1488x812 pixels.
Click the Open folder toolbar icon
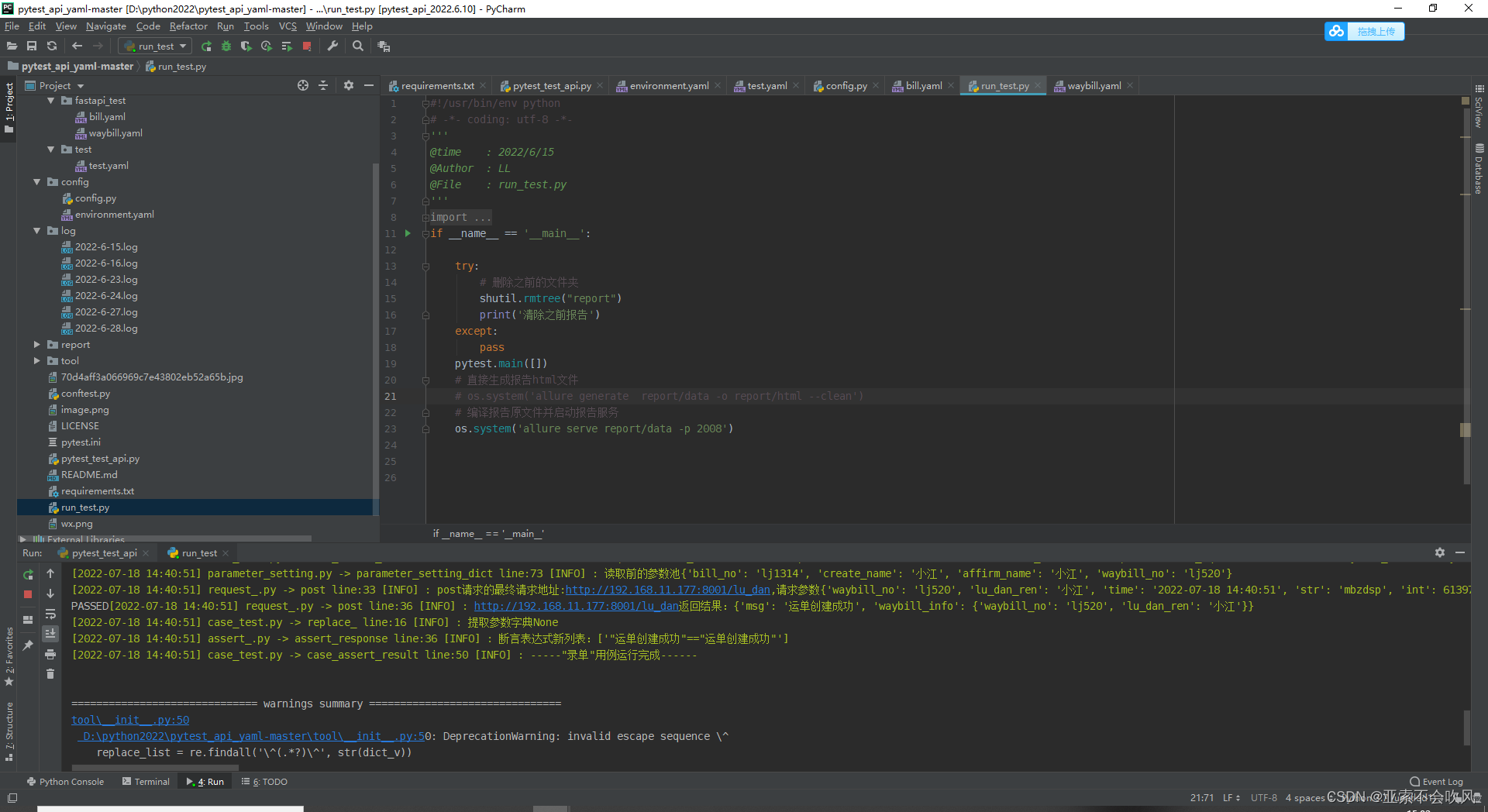[12, 46]
